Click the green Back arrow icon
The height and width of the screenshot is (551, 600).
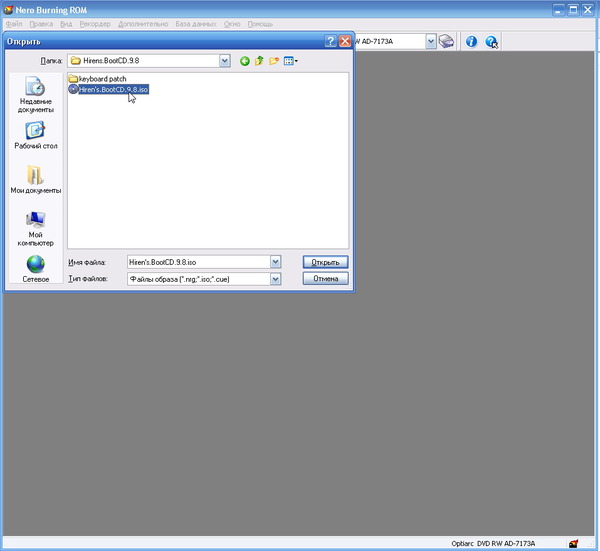pyautogui.click(x=245, y=61)
